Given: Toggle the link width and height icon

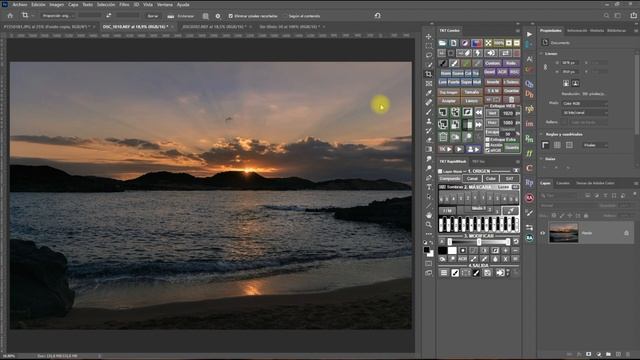Looking at the screenshot, I should click(545, 67).
